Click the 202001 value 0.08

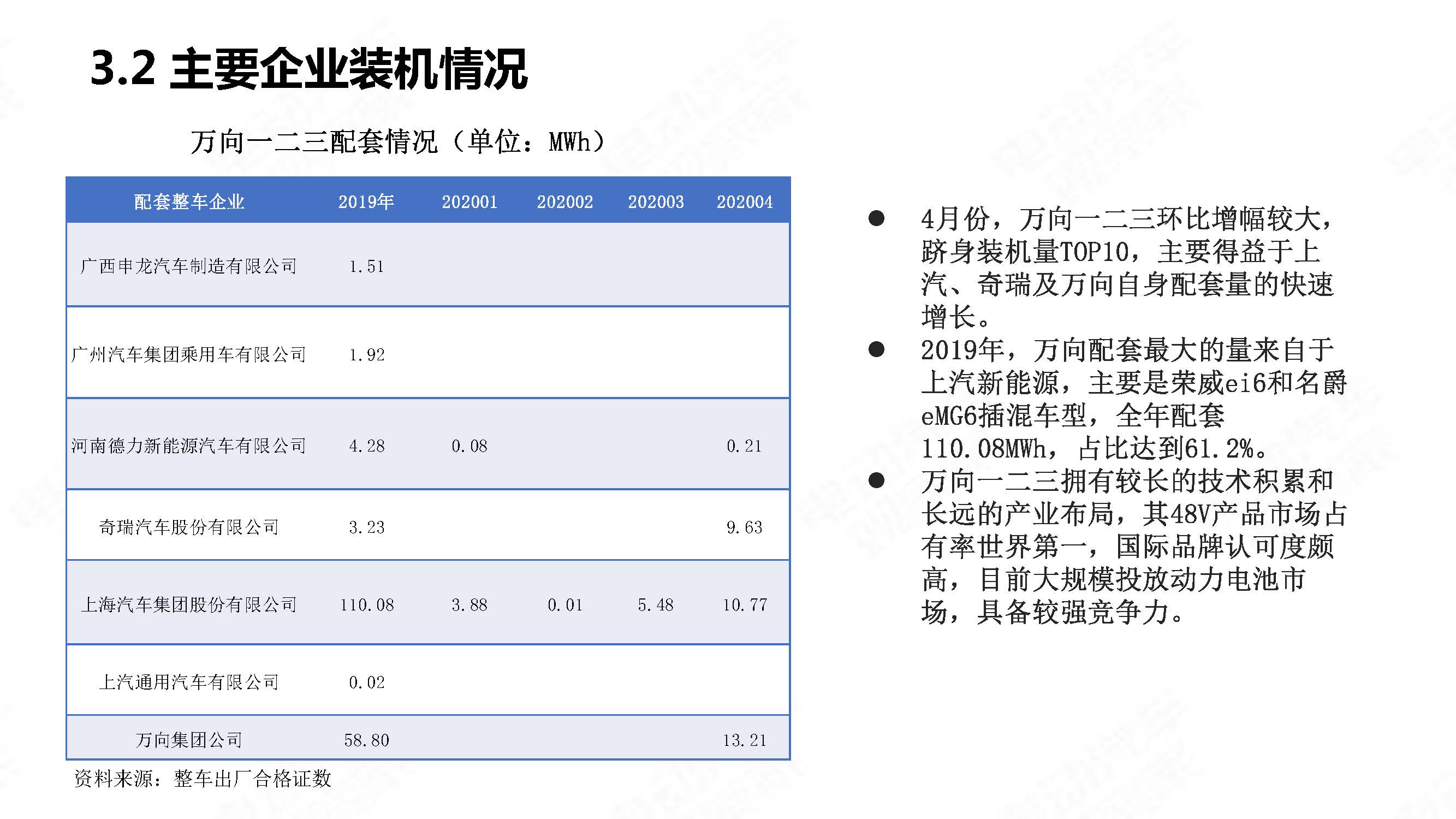pyautogui.click(x=469, y=447)
